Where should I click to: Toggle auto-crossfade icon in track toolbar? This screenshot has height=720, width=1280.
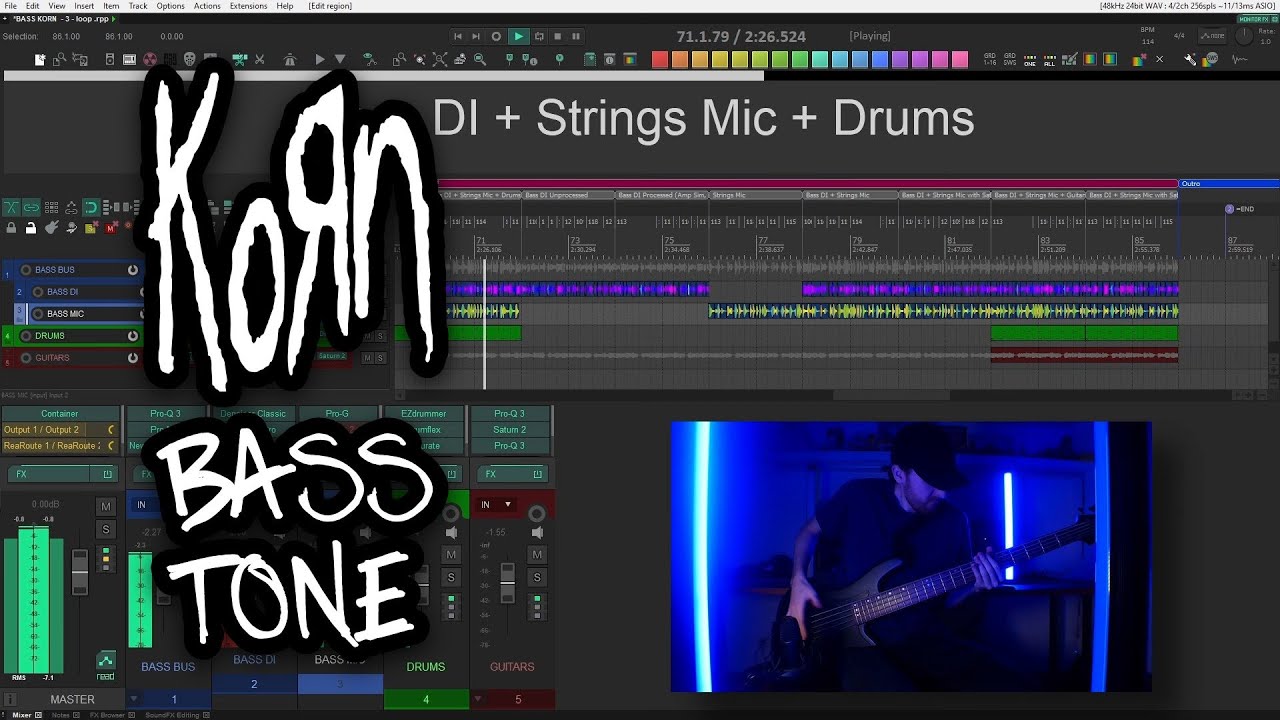[10, 207]
